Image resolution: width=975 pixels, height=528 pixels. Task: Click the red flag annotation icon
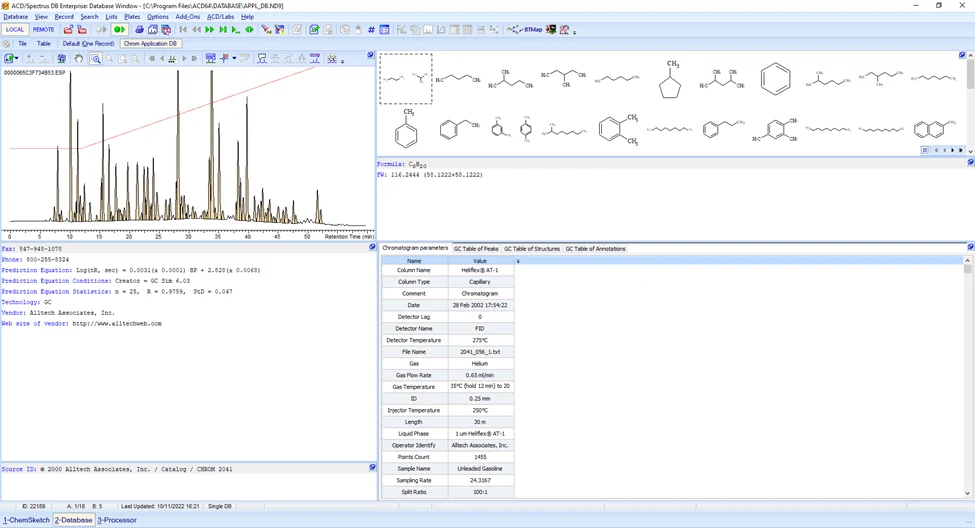[224, 58]
